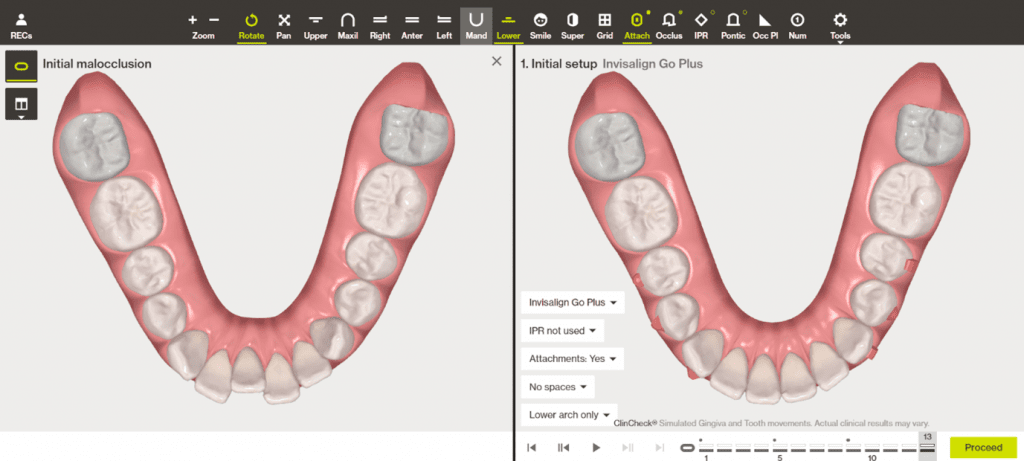Click the Initial malocclusion title
This screenshot has width=1024, height=461.
click(97, 64)
